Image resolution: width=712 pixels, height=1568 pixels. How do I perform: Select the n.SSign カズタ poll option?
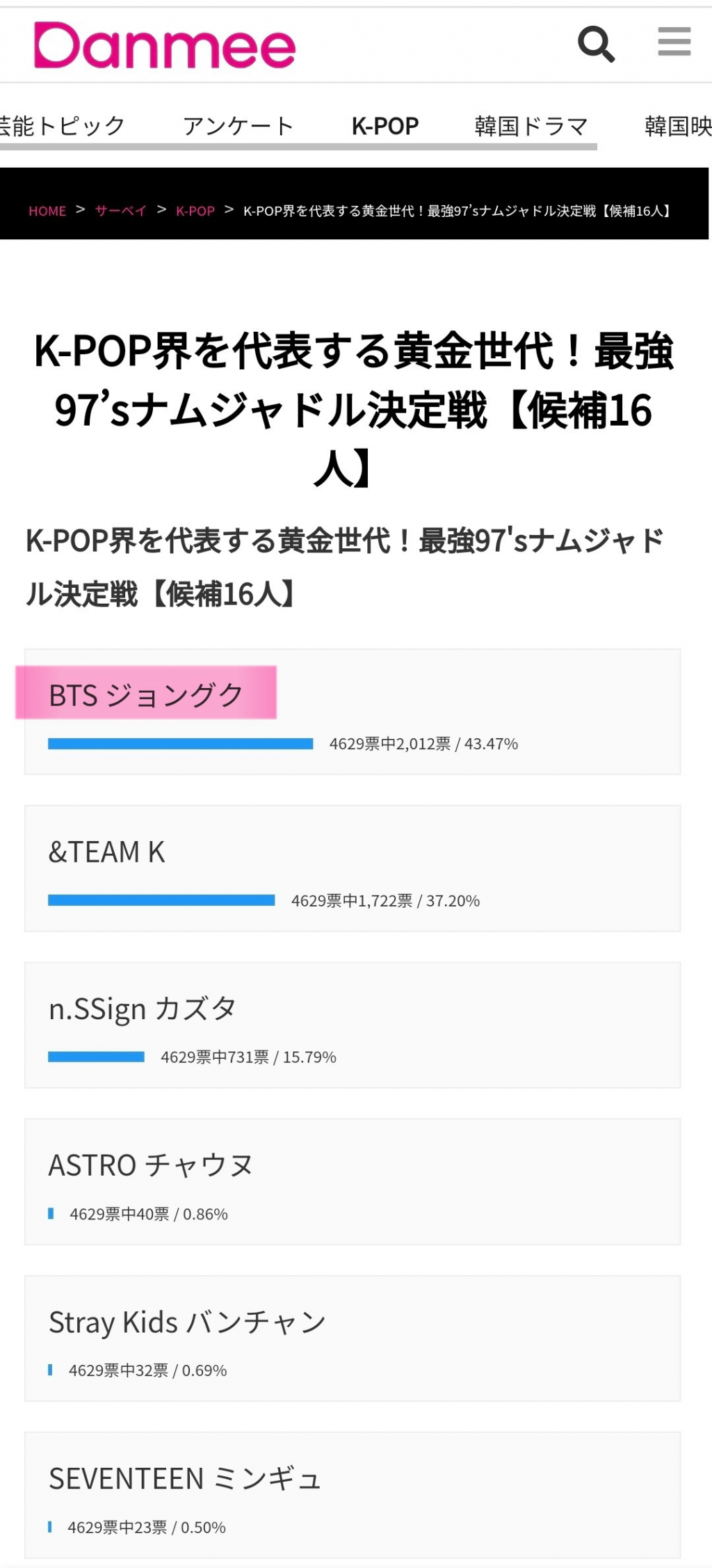point(143,1009)
